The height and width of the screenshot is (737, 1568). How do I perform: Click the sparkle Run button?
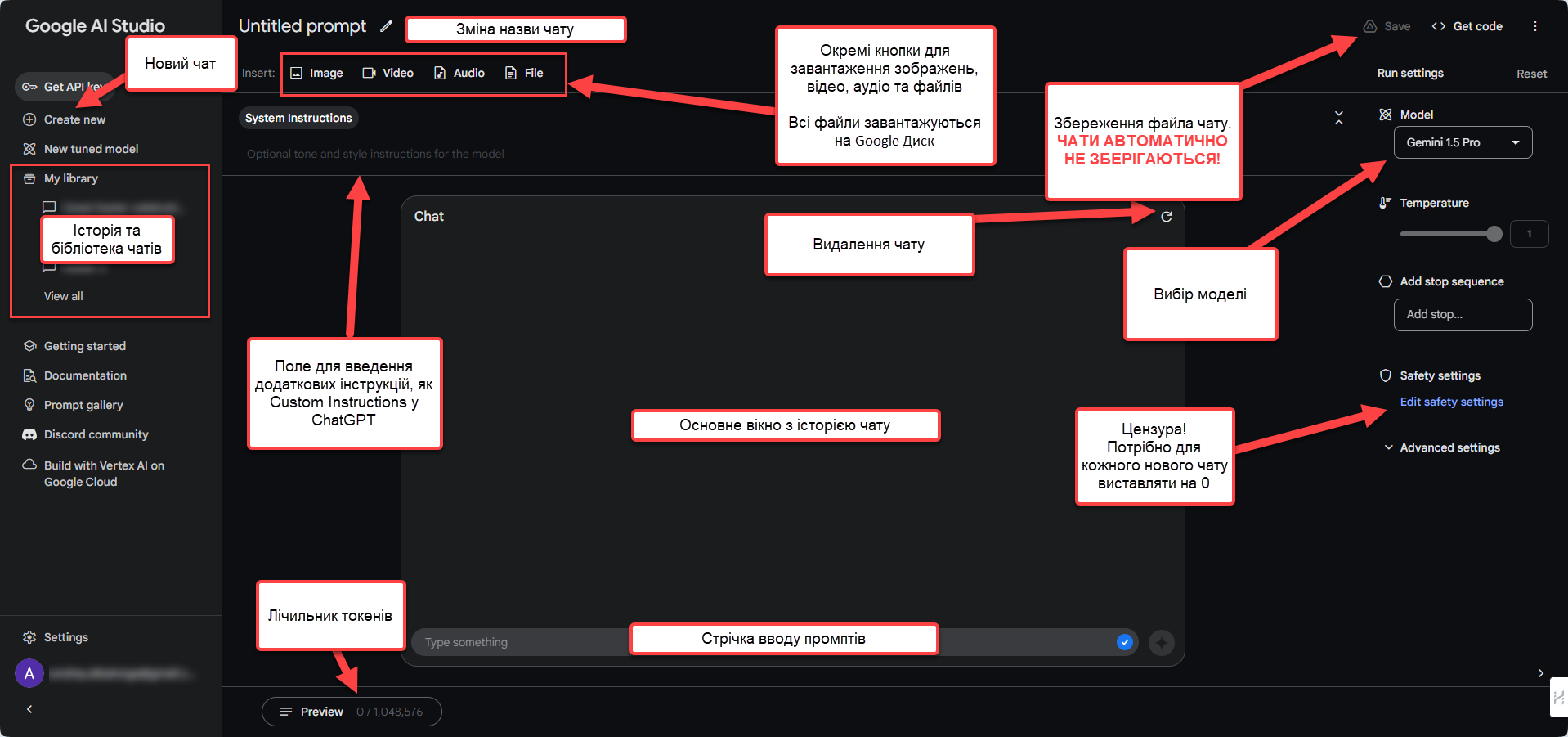(x=1161, y=643)
